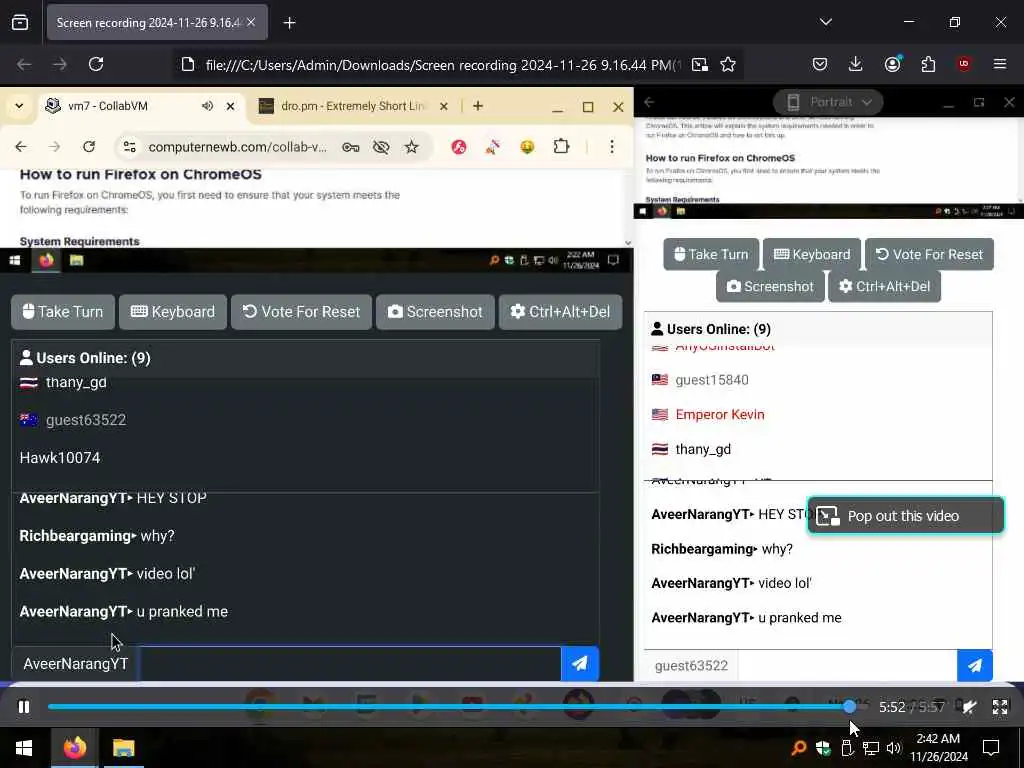The width and height of the screenshot is (1024, 768).
Task: Open Chrome three-dot menu
Action: [x=611, y=147]
